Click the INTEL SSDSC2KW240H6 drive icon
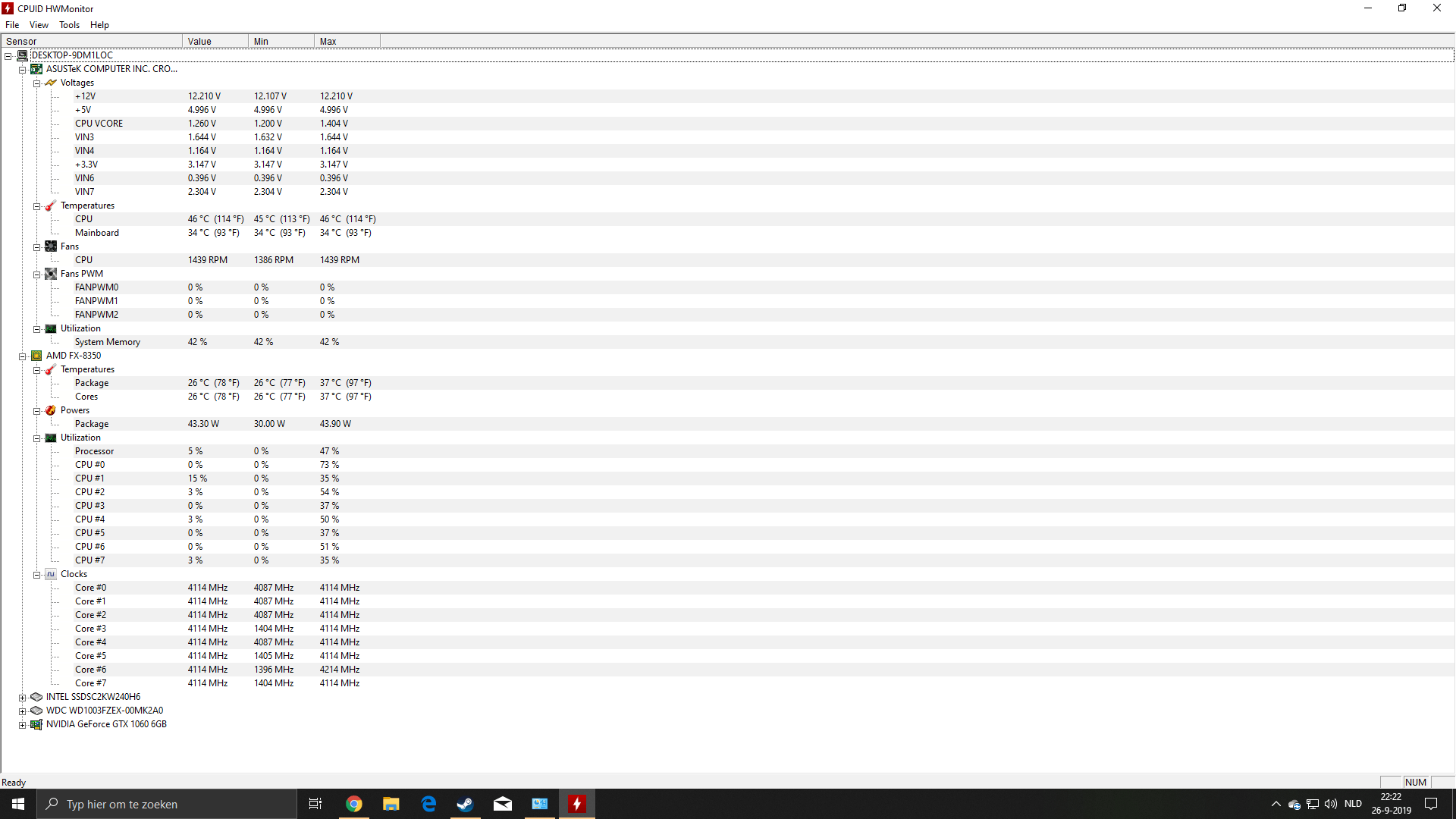 click(x=36, y=697)
